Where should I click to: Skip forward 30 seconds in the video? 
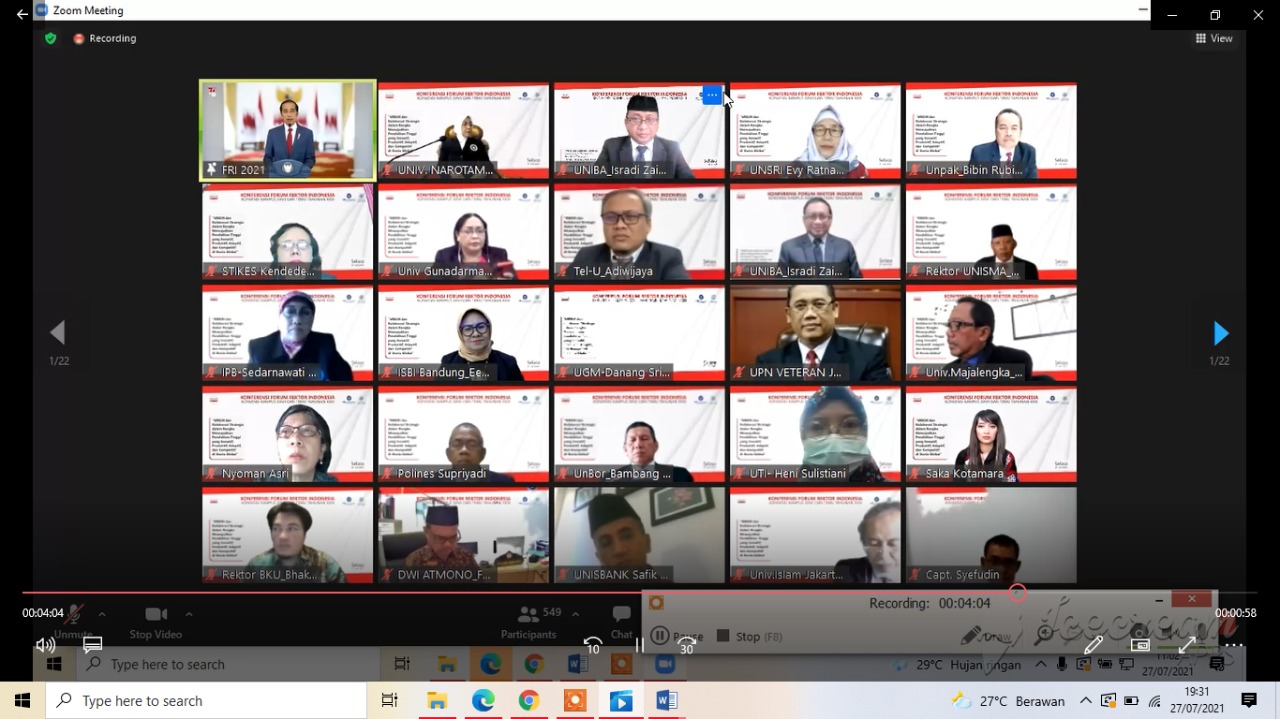(686, 645)
